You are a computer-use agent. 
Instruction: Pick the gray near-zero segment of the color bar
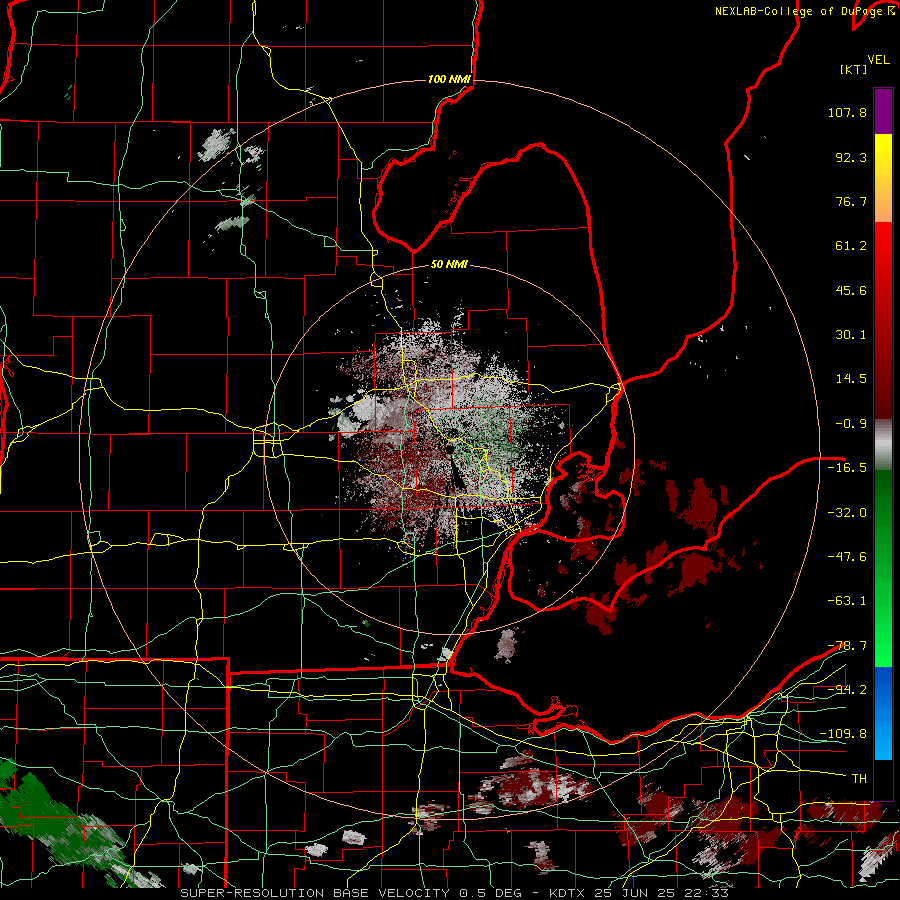pos(883,445)
